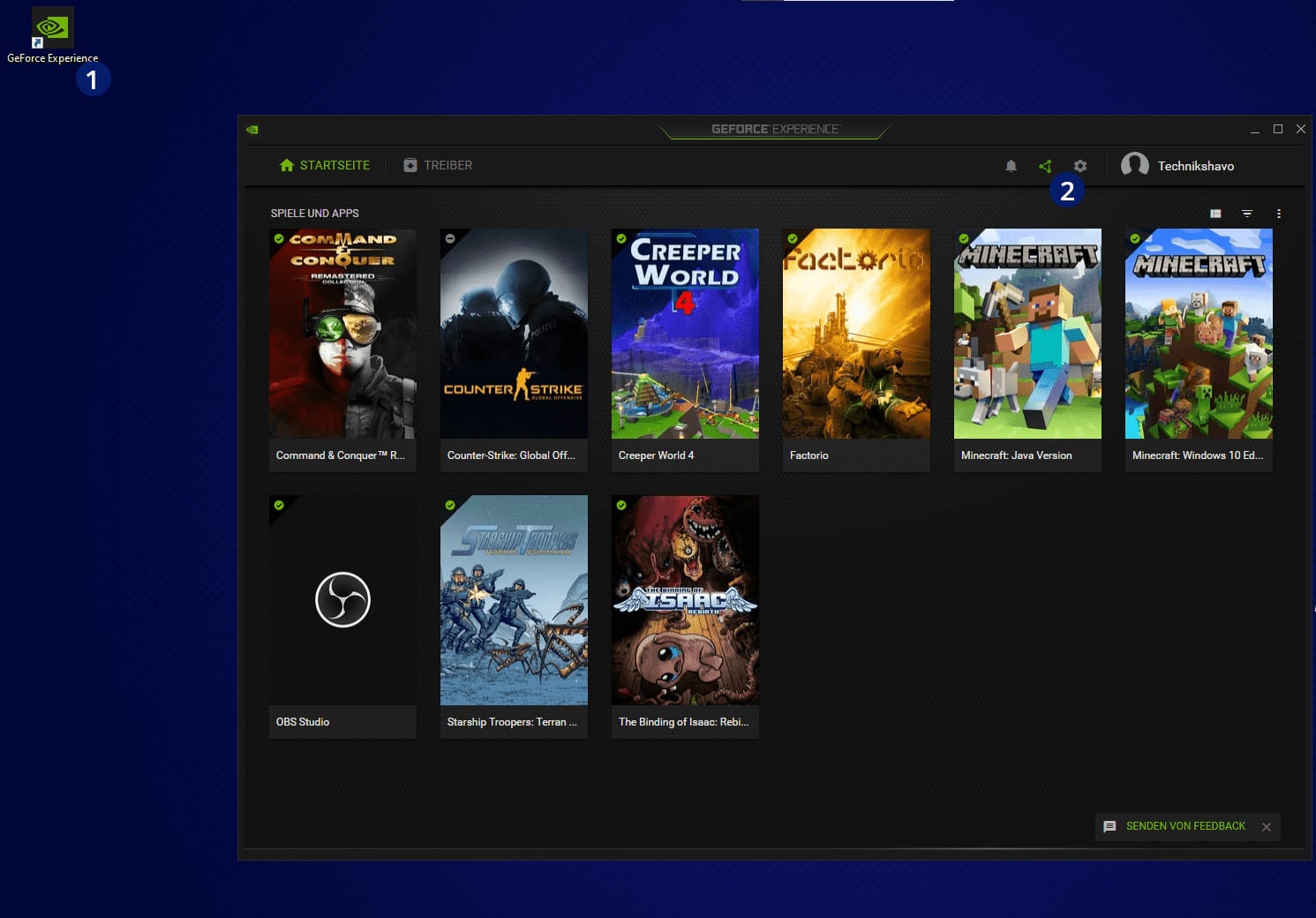Image resolution: width=1316 pixels, height=918 pixels.
Task: Minimize the GeForce Experience window
Action: pos(1254,130)
